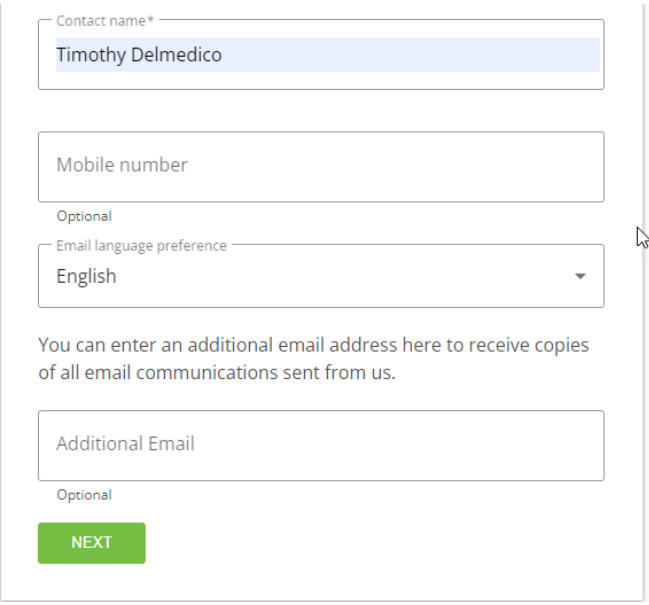Screen dimensions: 649x605
Task: Open the Email language preference dropdown
Action: [x=320, y=276]
